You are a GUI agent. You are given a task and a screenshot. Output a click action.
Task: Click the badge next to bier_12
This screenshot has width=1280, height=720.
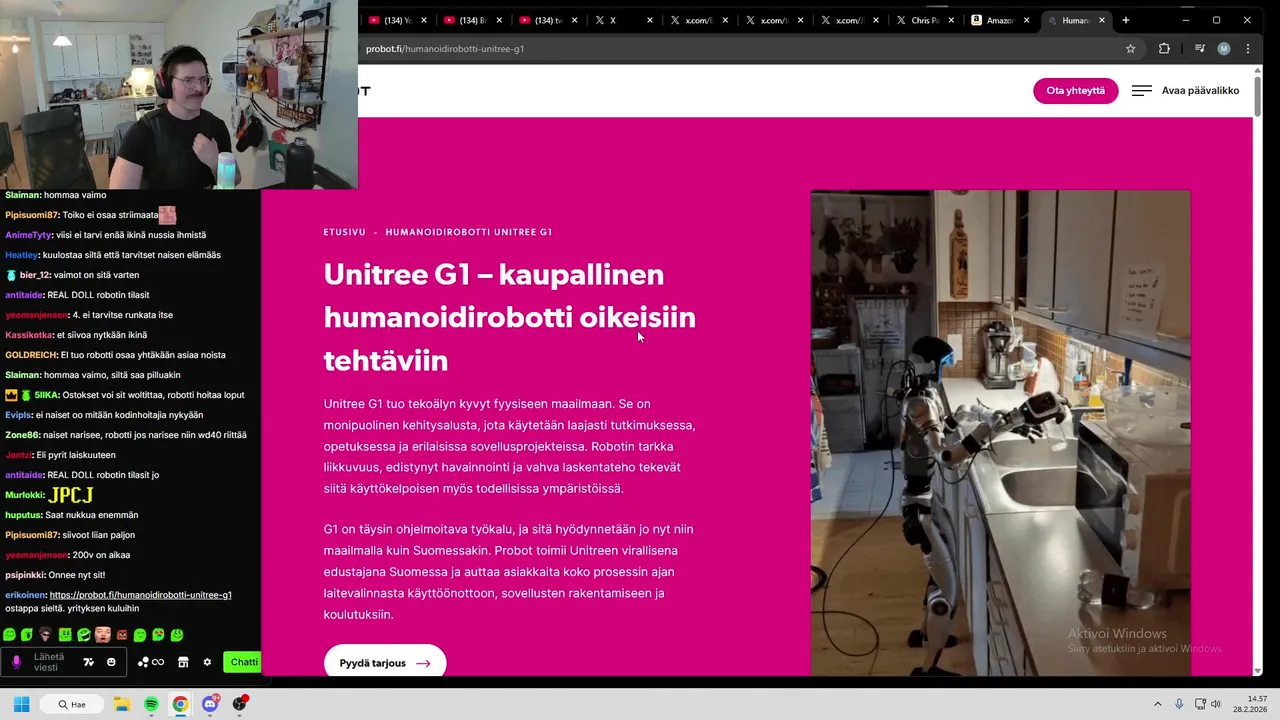tap(11, 275)
